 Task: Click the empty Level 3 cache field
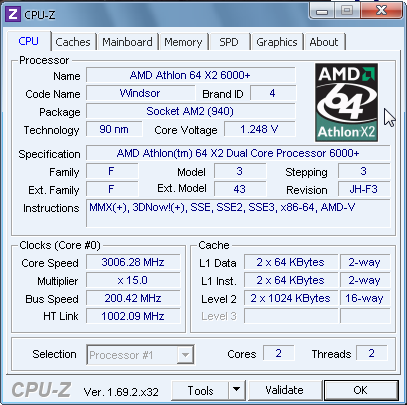pyautogui.click(x=291, y=316)
